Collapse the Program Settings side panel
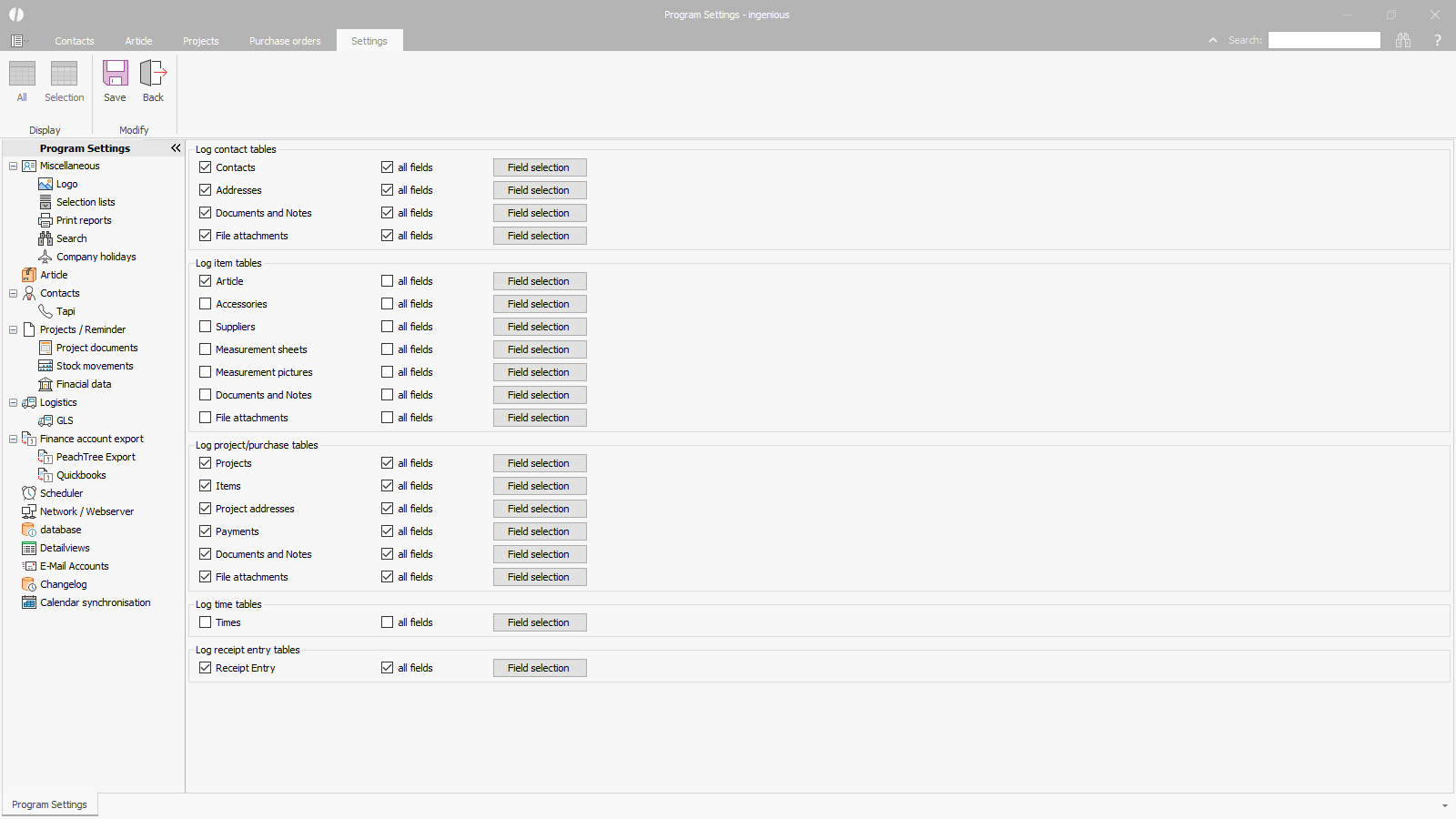 pyautogui.click(x=176, y=148)
